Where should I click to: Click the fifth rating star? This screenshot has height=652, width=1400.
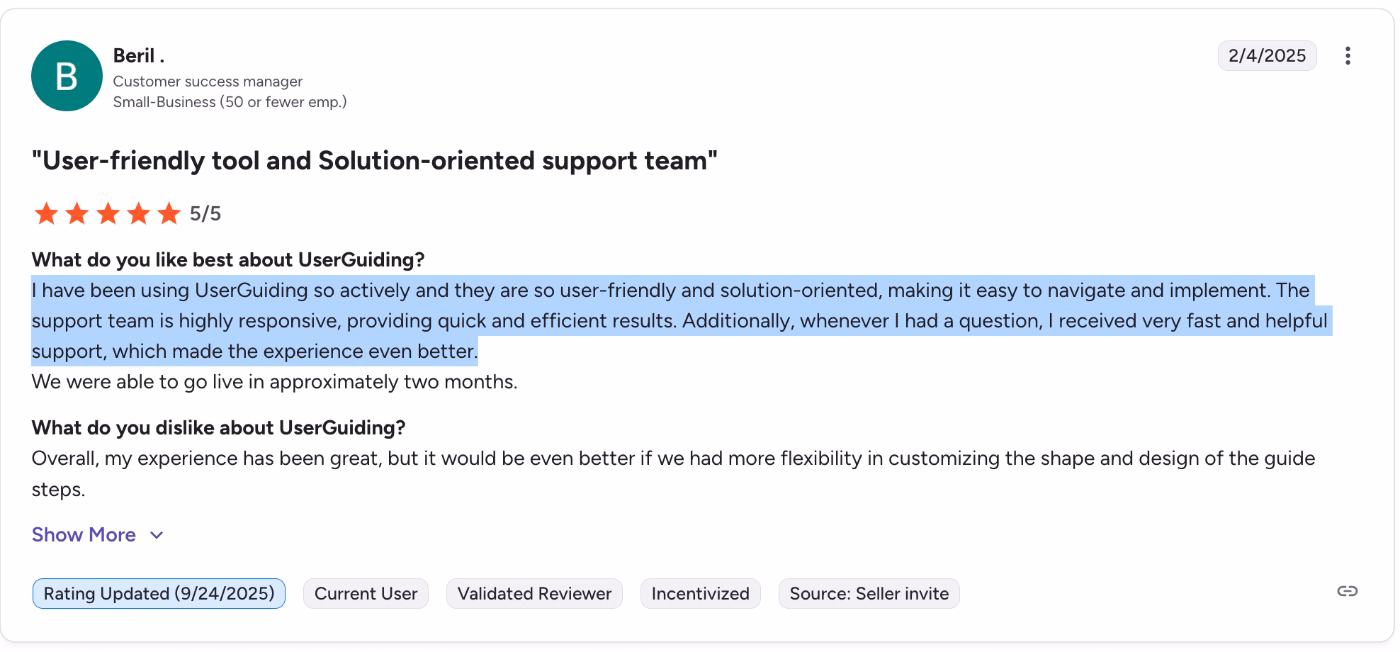[167, 213]
